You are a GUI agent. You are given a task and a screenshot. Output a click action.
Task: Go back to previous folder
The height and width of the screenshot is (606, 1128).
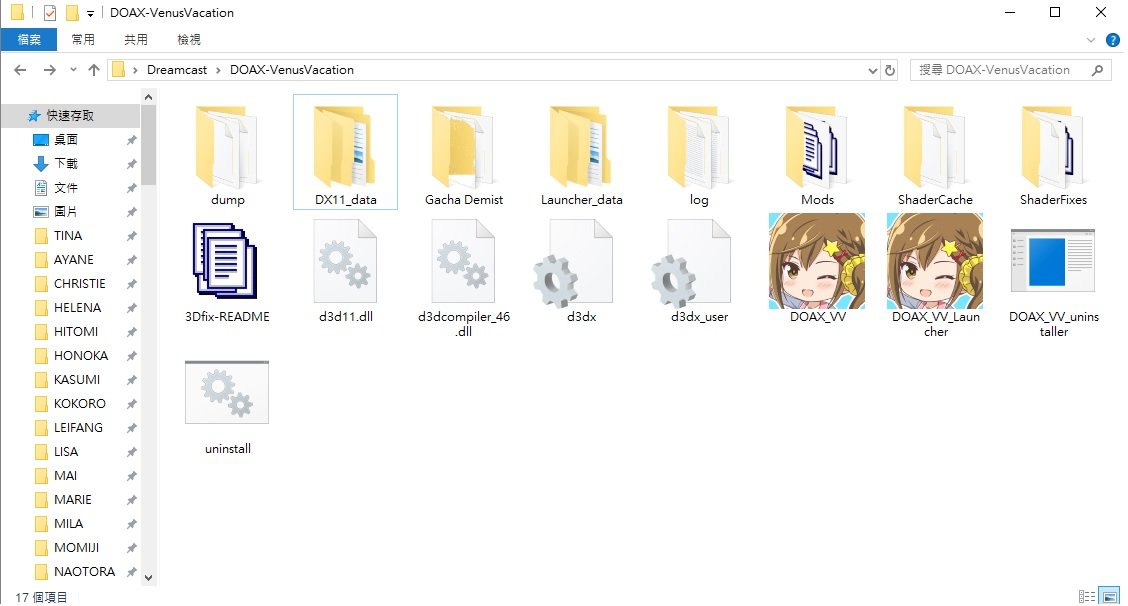click(x=20, y=70)
